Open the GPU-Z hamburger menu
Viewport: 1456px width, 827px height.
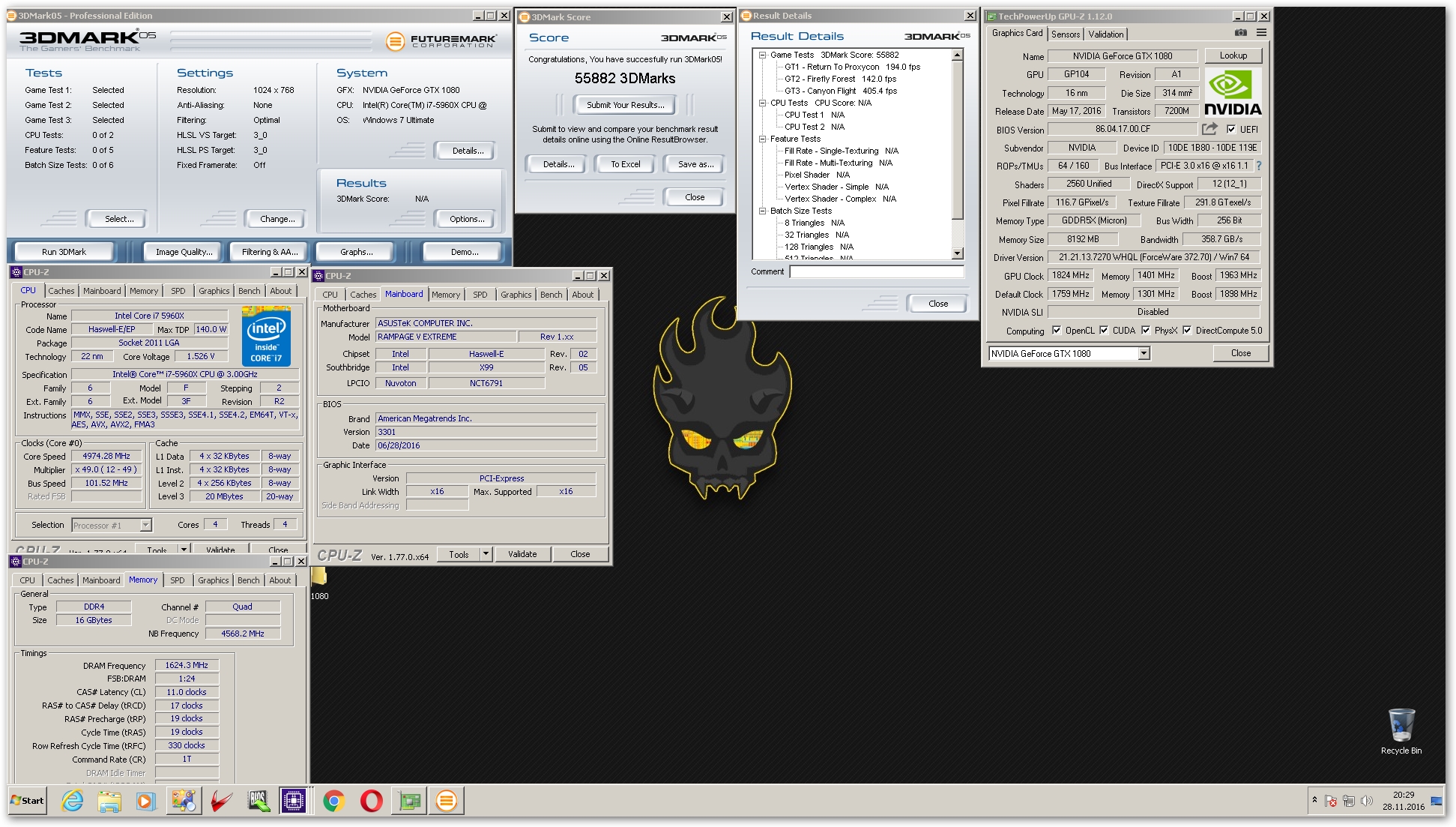coord(1262,33)
